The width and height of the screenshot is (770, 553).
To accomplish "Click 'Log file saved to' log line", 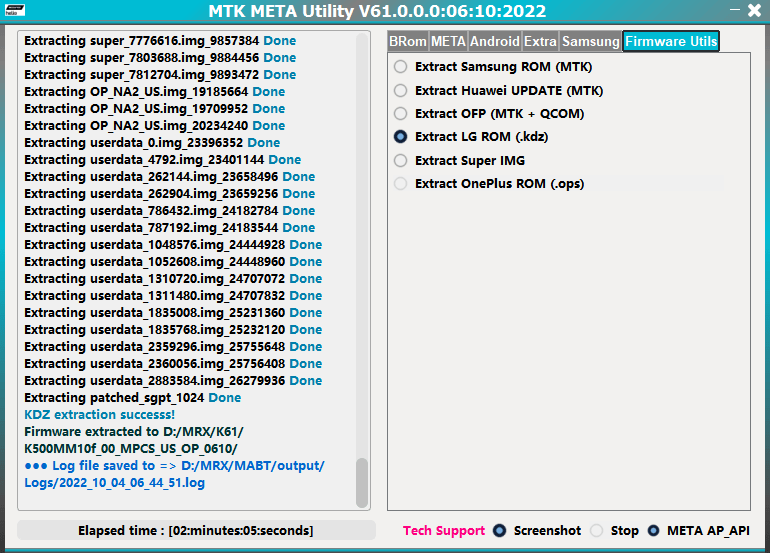I will coord(174,466).
